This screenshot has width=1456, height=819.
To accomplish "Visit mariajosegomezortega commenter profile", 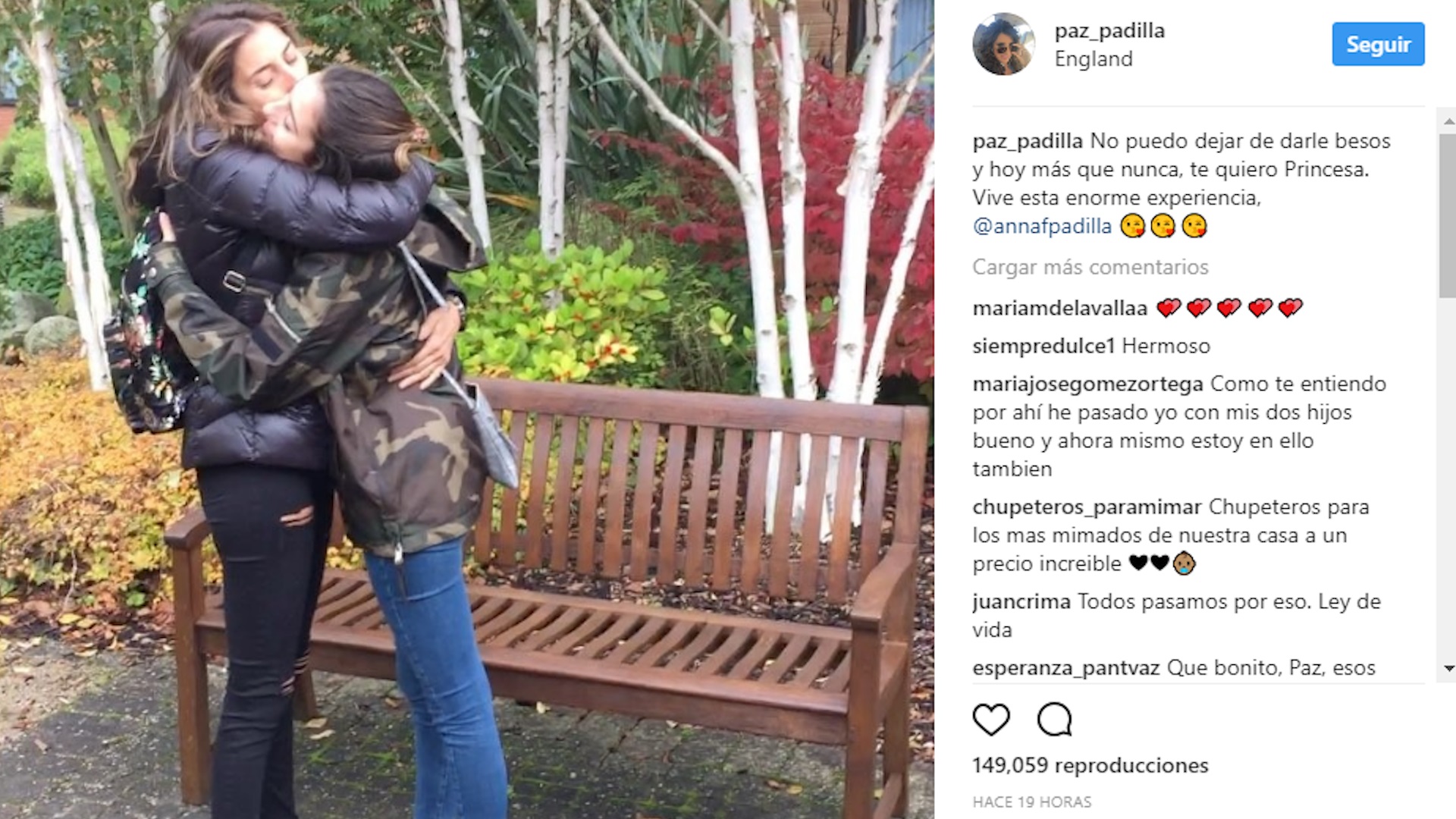I will click(1087, 384).
